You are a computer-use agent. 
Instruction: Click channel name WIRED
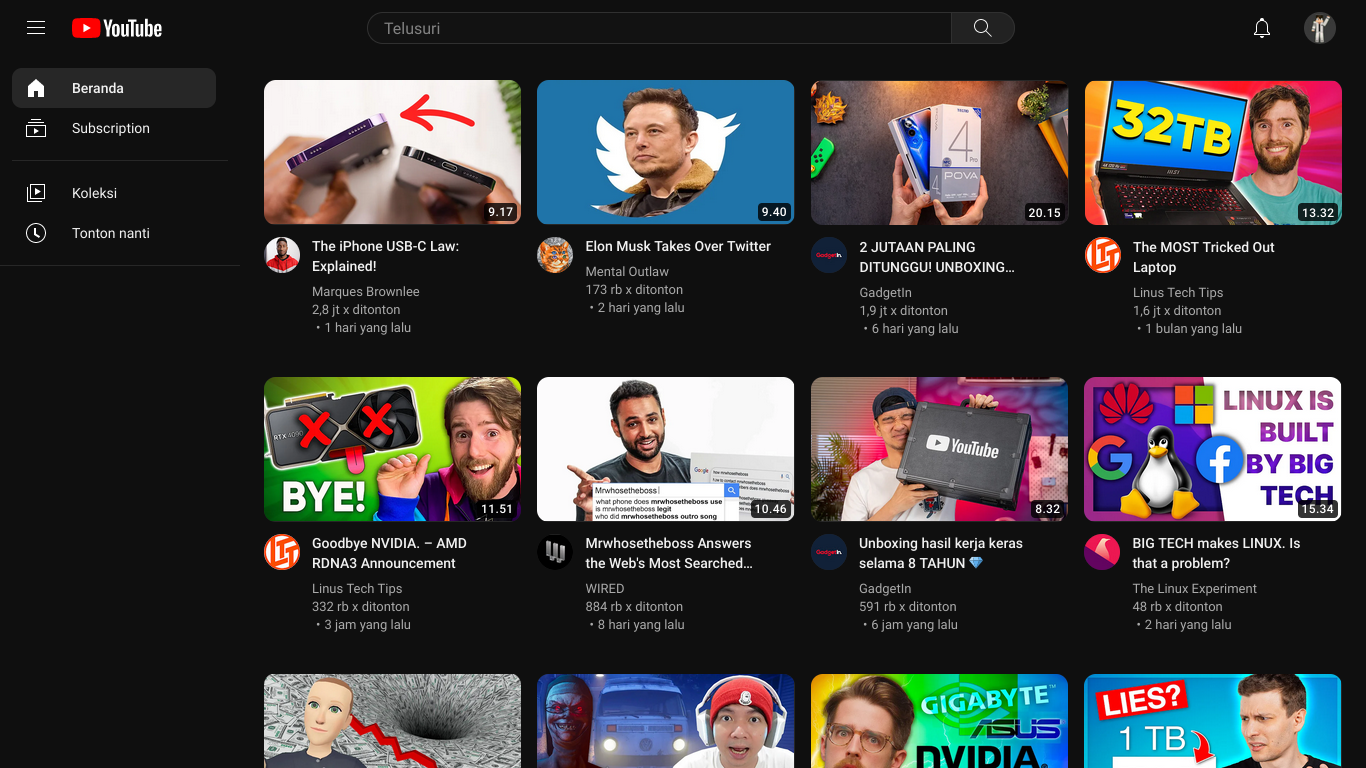(605, 589)
